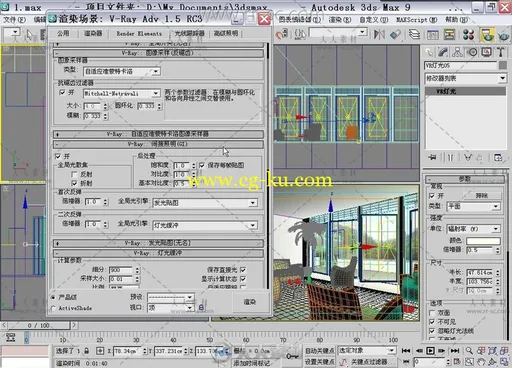Open the first bounce 全局光引擎 dropdown
512x368 pixels.
pyautogui.click(x=205, y=203)
